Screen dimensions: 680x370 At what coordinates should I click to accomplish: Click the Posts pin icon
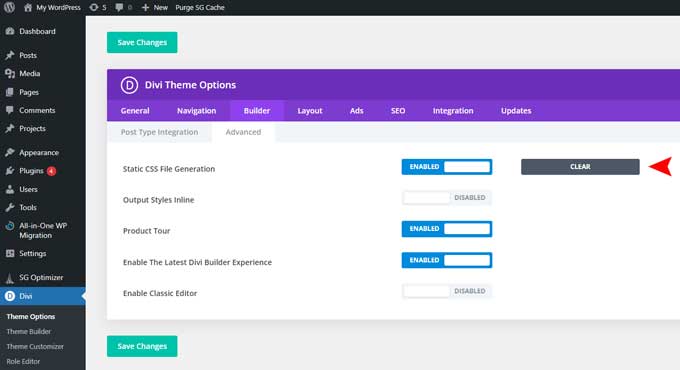pyautogui.click(x=10, y=55)
